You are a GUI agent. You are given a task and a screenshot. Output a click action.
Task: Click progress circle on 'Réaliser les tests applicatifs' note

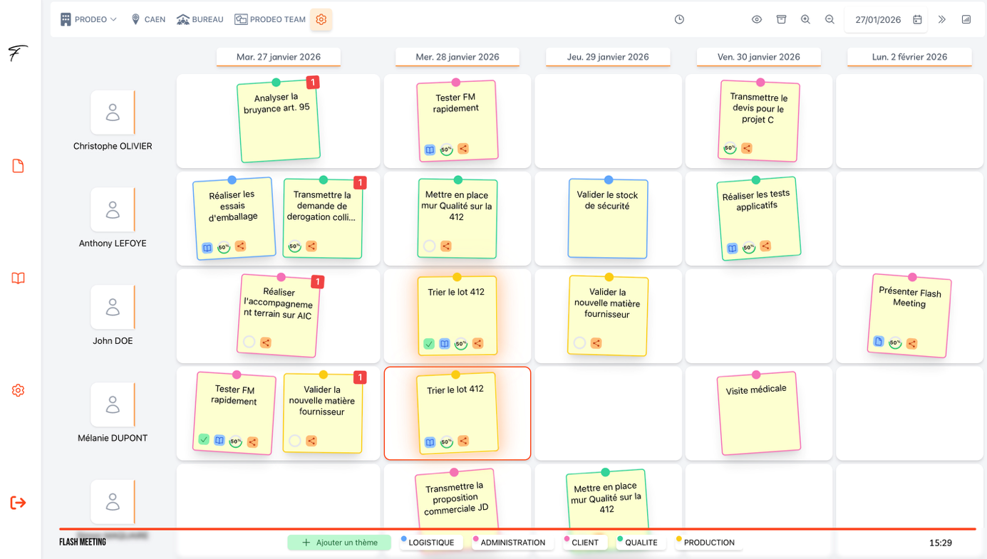click(748, 247)
